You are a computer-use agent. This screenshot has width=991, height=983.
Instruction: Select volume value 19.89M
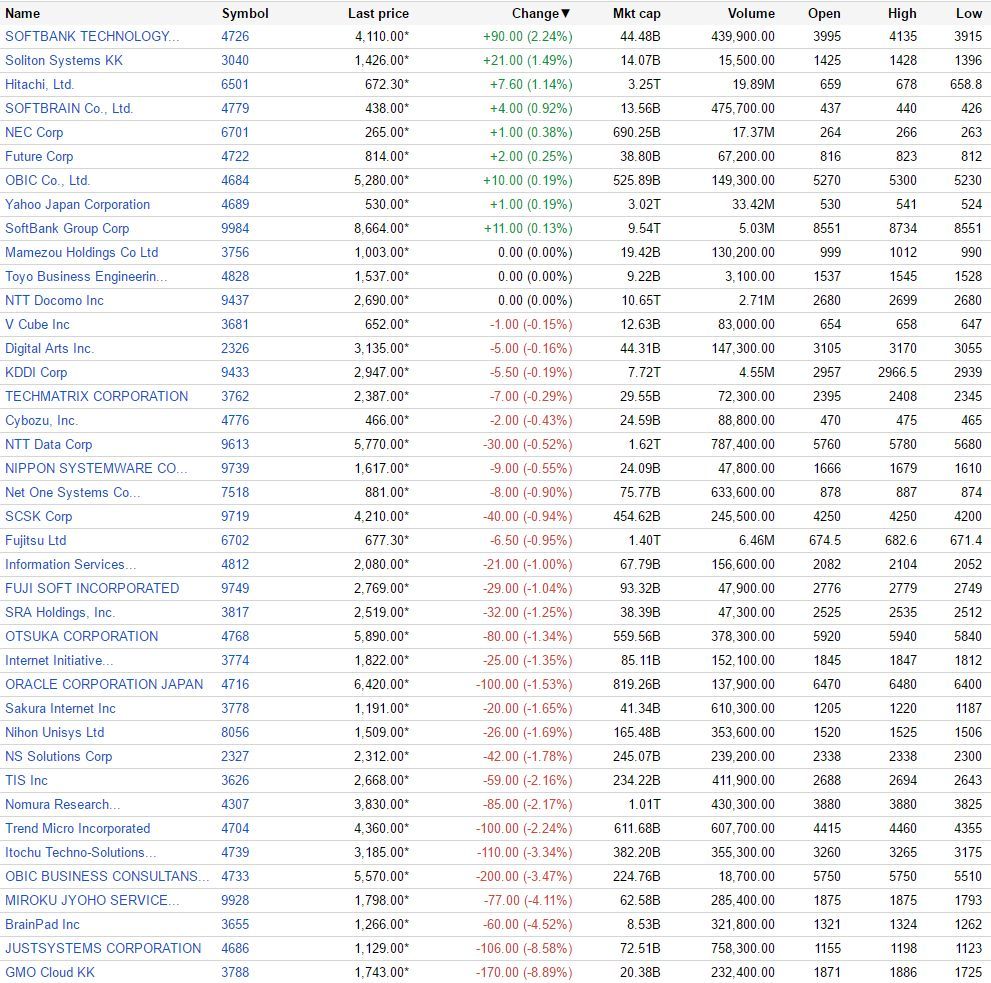(753, 85)
